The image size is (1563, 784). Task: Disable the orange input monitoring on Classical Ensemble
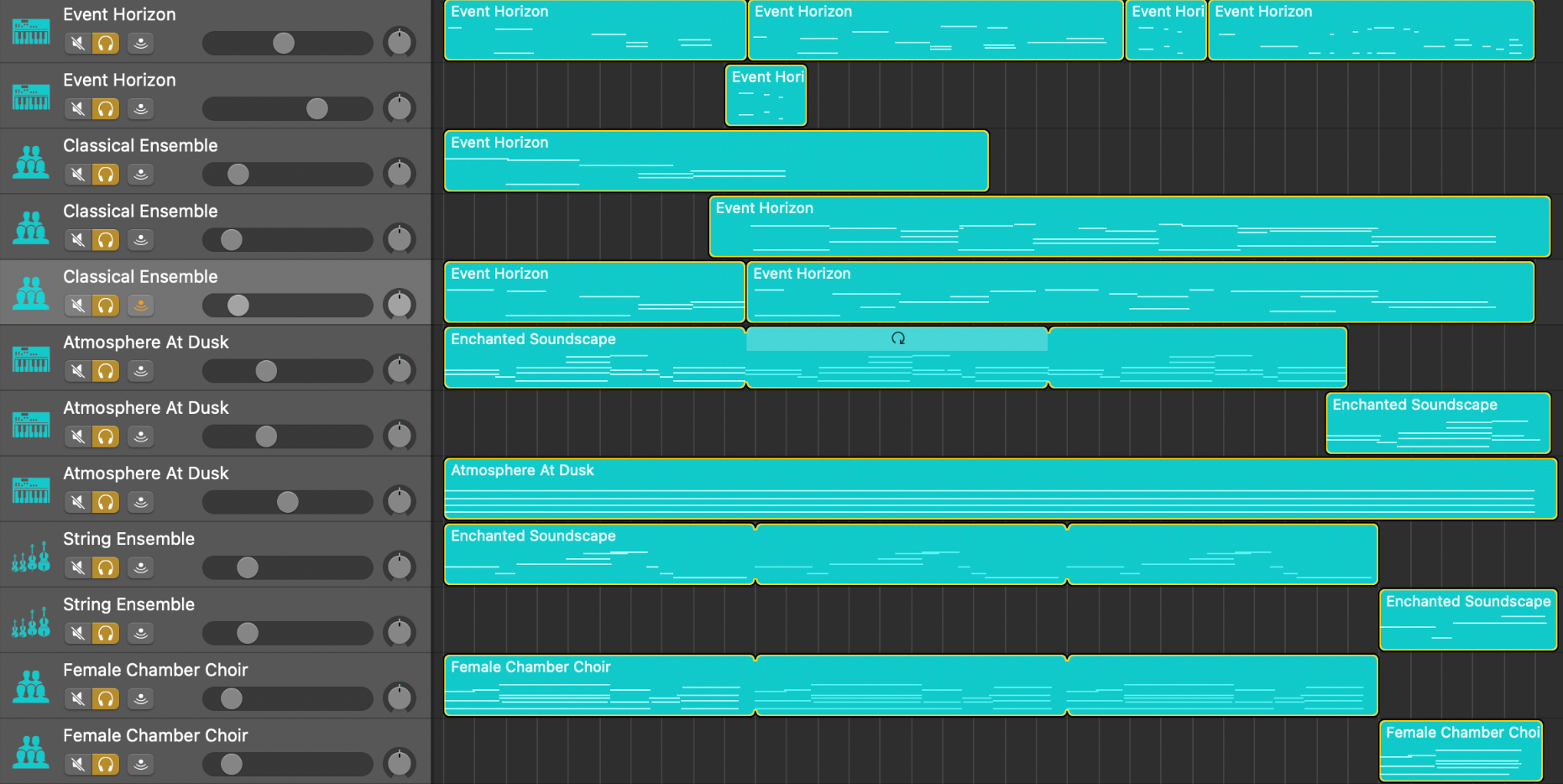pos(141,305)
